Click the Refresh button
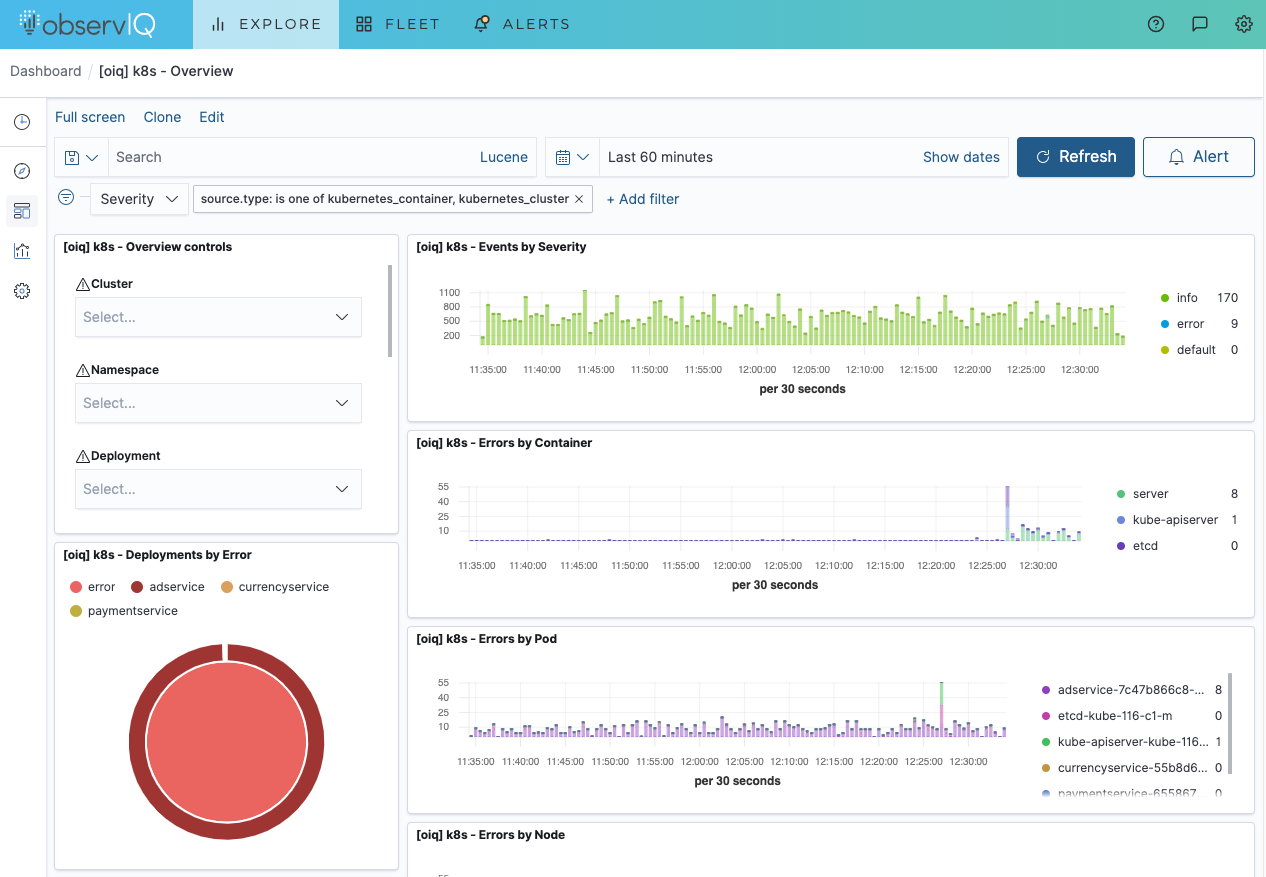The image size is (1266, 877). click(1075, 157)
